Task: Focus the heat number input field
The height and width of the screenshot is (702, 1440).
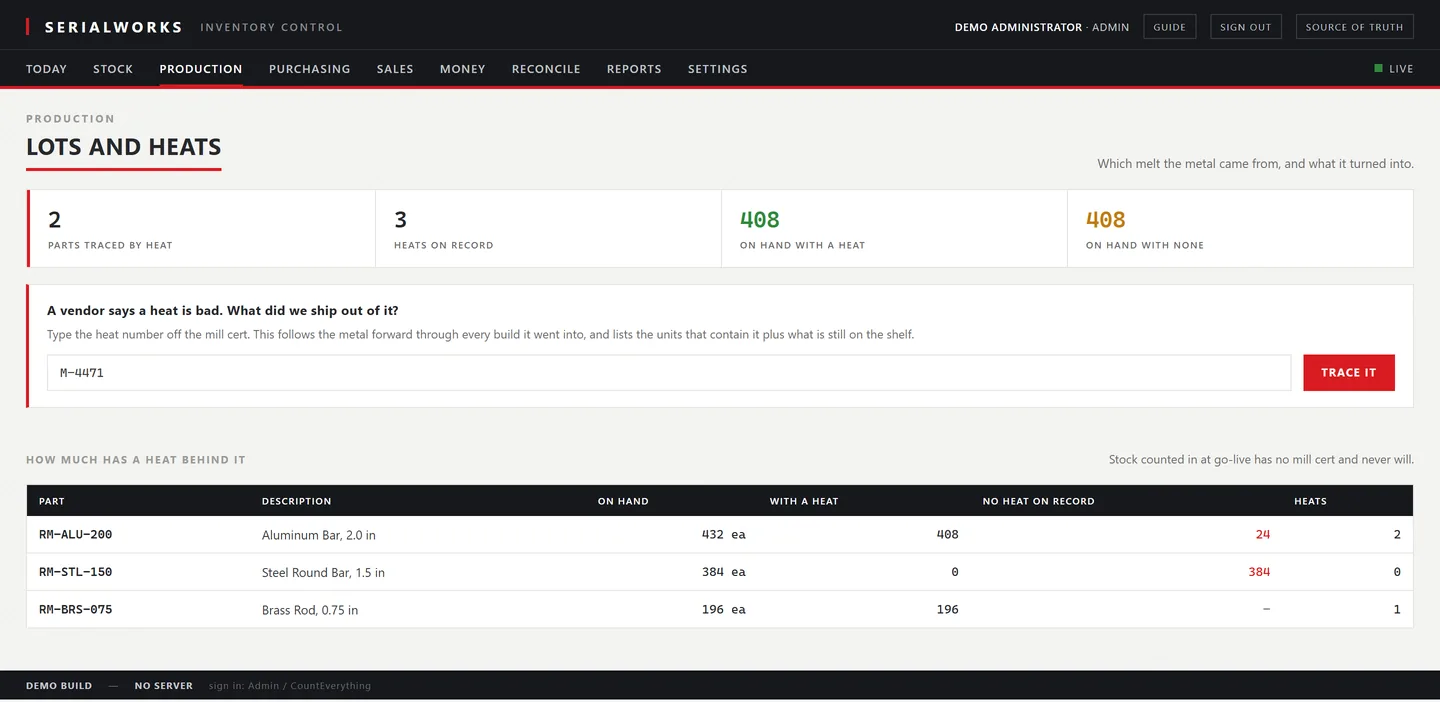Action: point(669,373)
